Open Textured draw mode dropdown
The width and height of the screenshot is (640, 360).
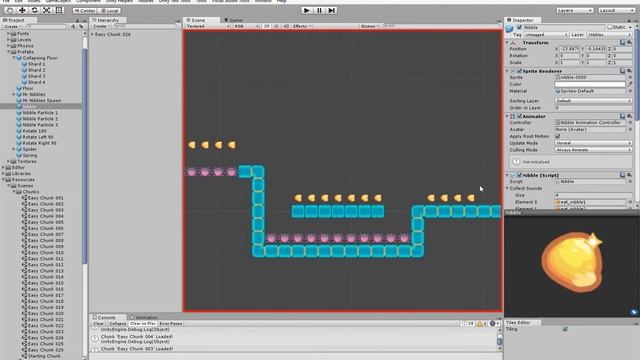[x=208, y=26]
